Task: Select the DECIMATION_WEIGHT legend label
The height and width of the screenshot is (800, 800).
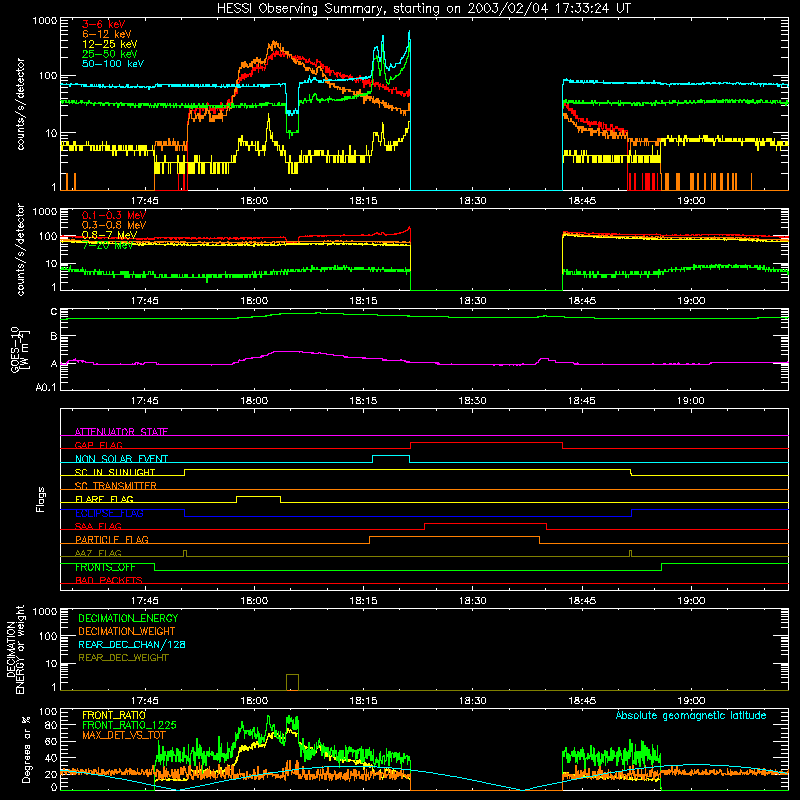Action: (127, 631)
